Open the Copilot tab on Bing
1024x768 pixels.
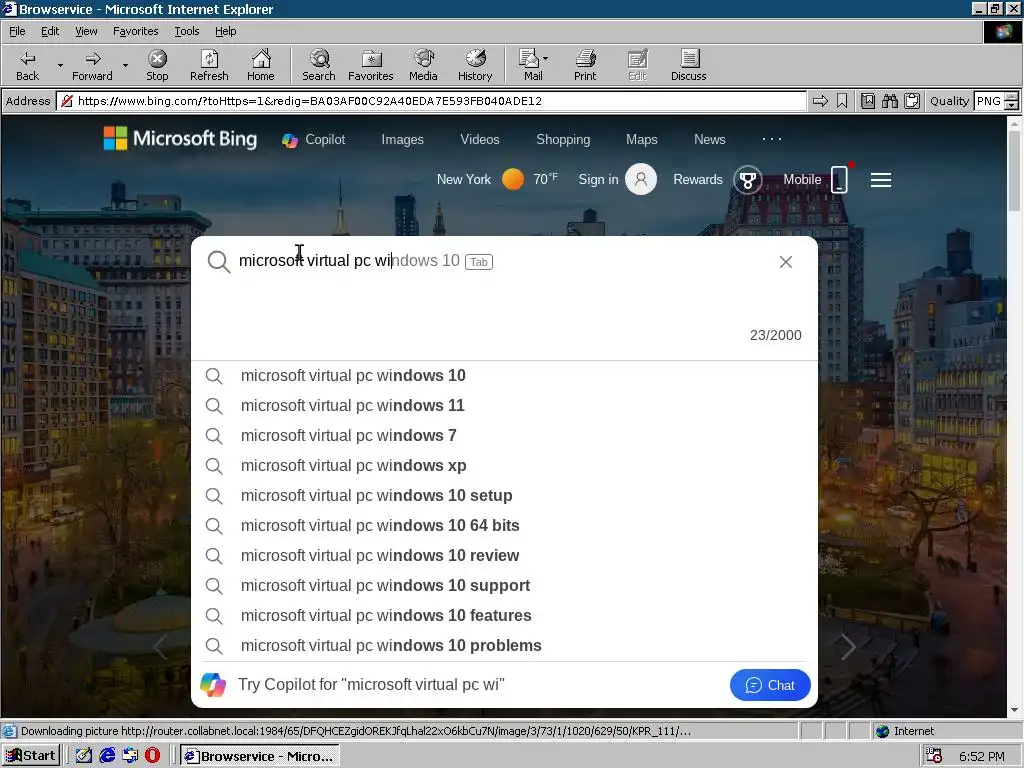tap(313, 140)
